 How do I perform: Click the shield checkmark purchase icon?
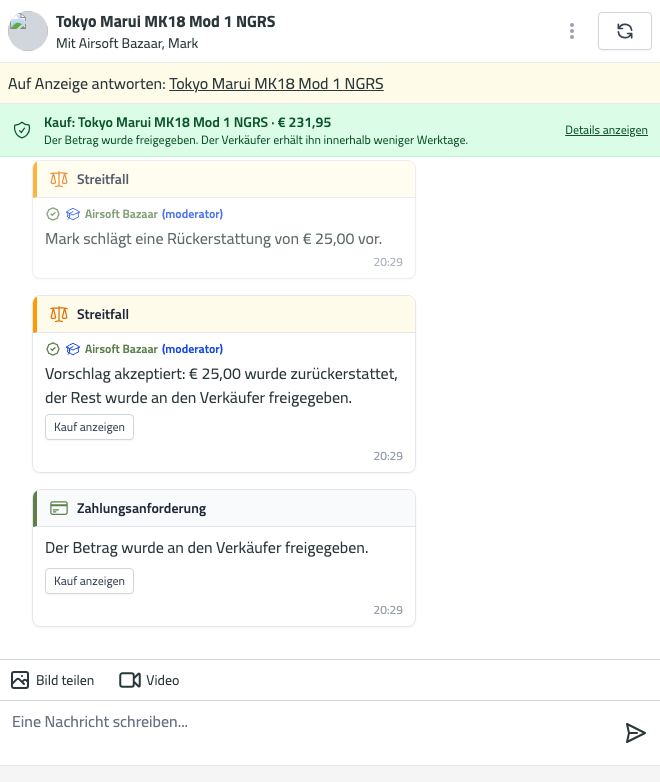(x=22, y=130)
